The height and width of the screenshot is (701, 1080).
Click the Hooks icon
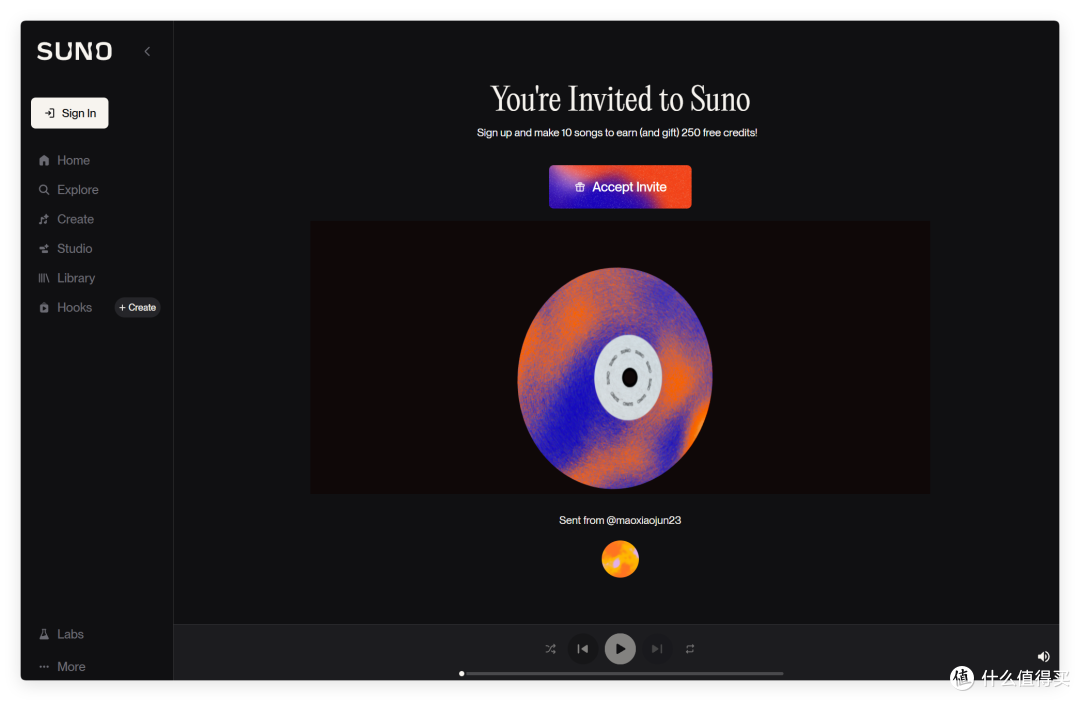[x=44, y=308]
